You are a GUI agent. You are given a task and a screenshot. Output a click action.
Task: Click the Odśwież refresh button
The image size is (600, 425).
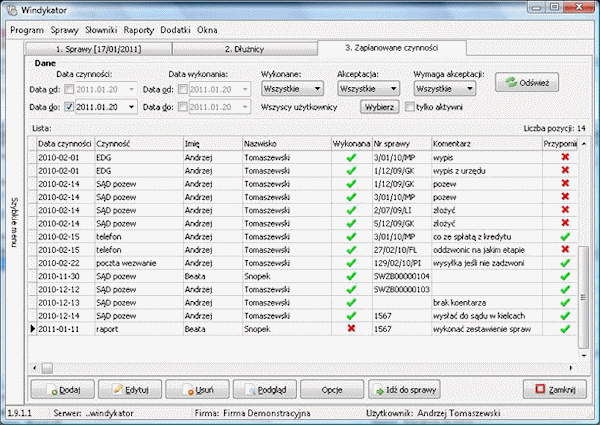coord(527,82)
